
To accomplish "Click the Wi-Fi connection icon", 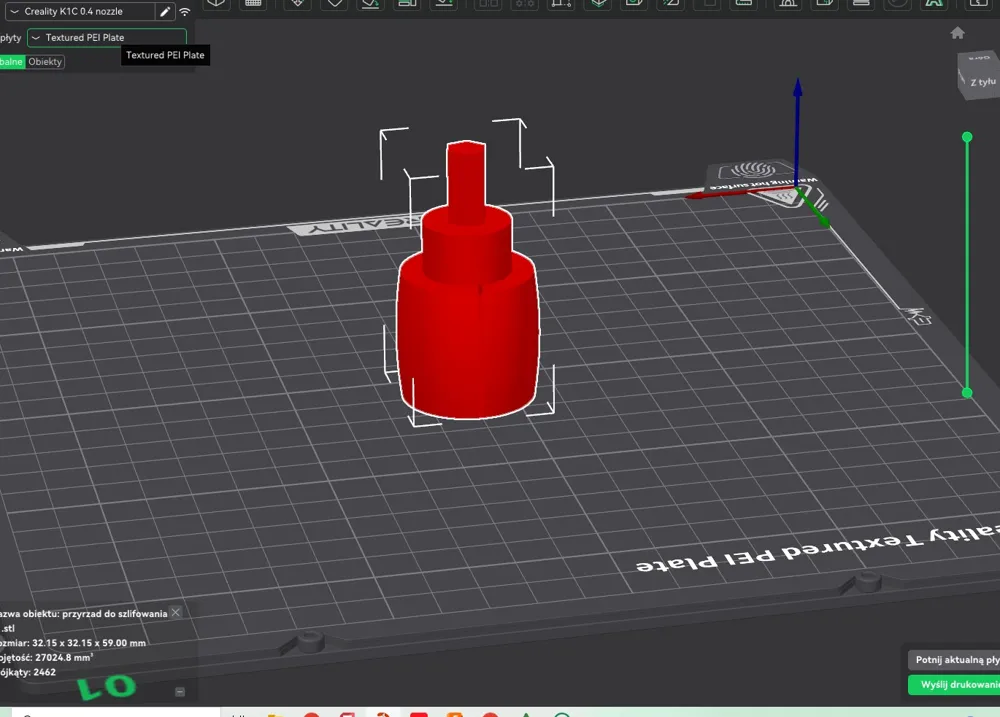I will click(x=185, y=11).
